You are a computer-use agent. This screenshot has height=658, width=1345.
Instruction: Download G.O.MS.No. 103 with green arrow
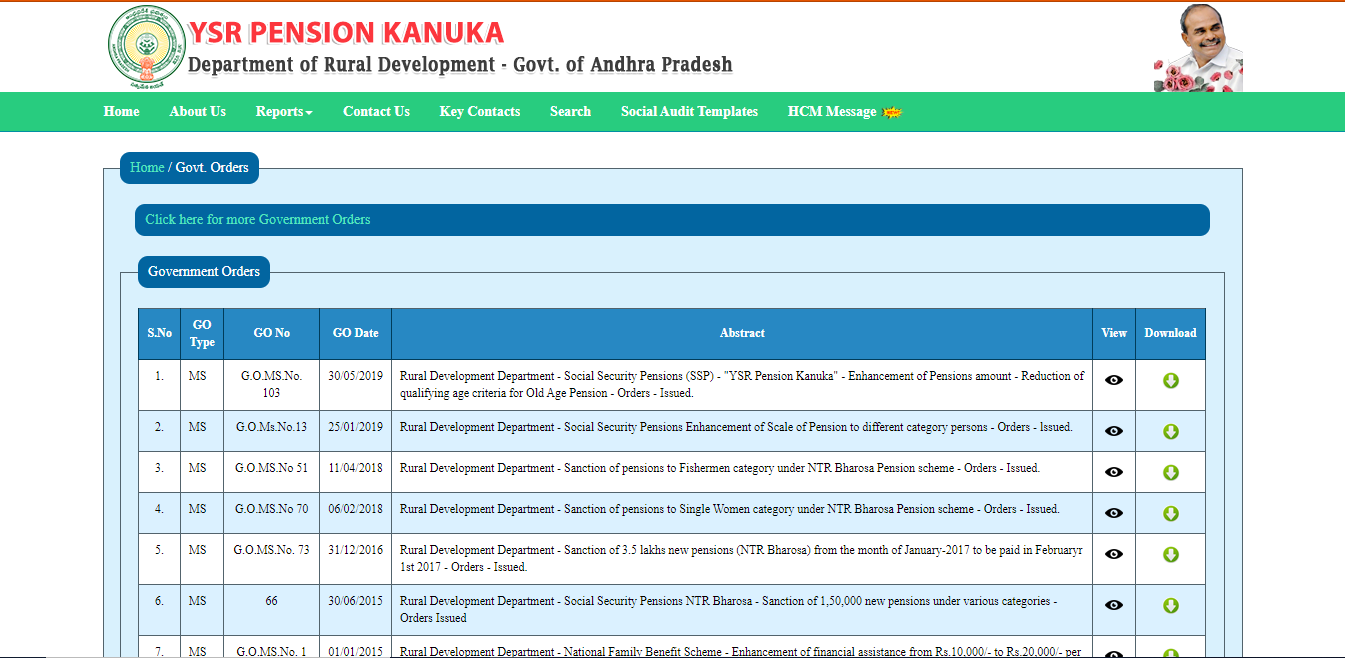pos(1171,380)
